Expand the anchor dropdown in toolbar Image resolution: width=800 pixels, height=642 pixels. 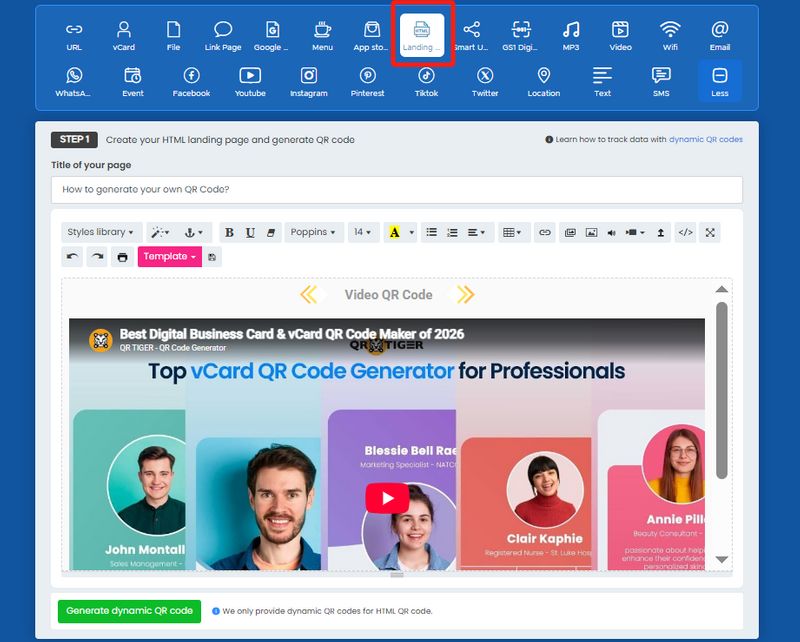[x=193, y=232]
